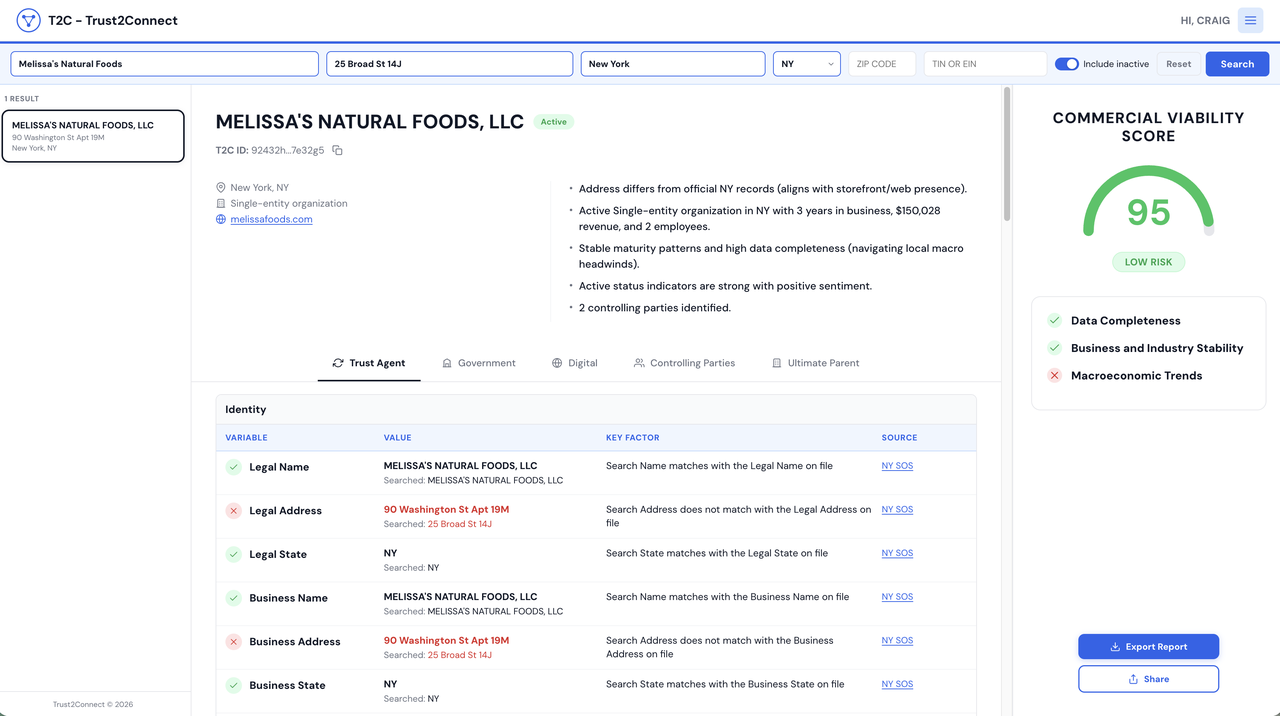This screenshot has width=1280, height=716.
Task: Open the hamburger menu icon
Action: click(x=1250, y=20)
